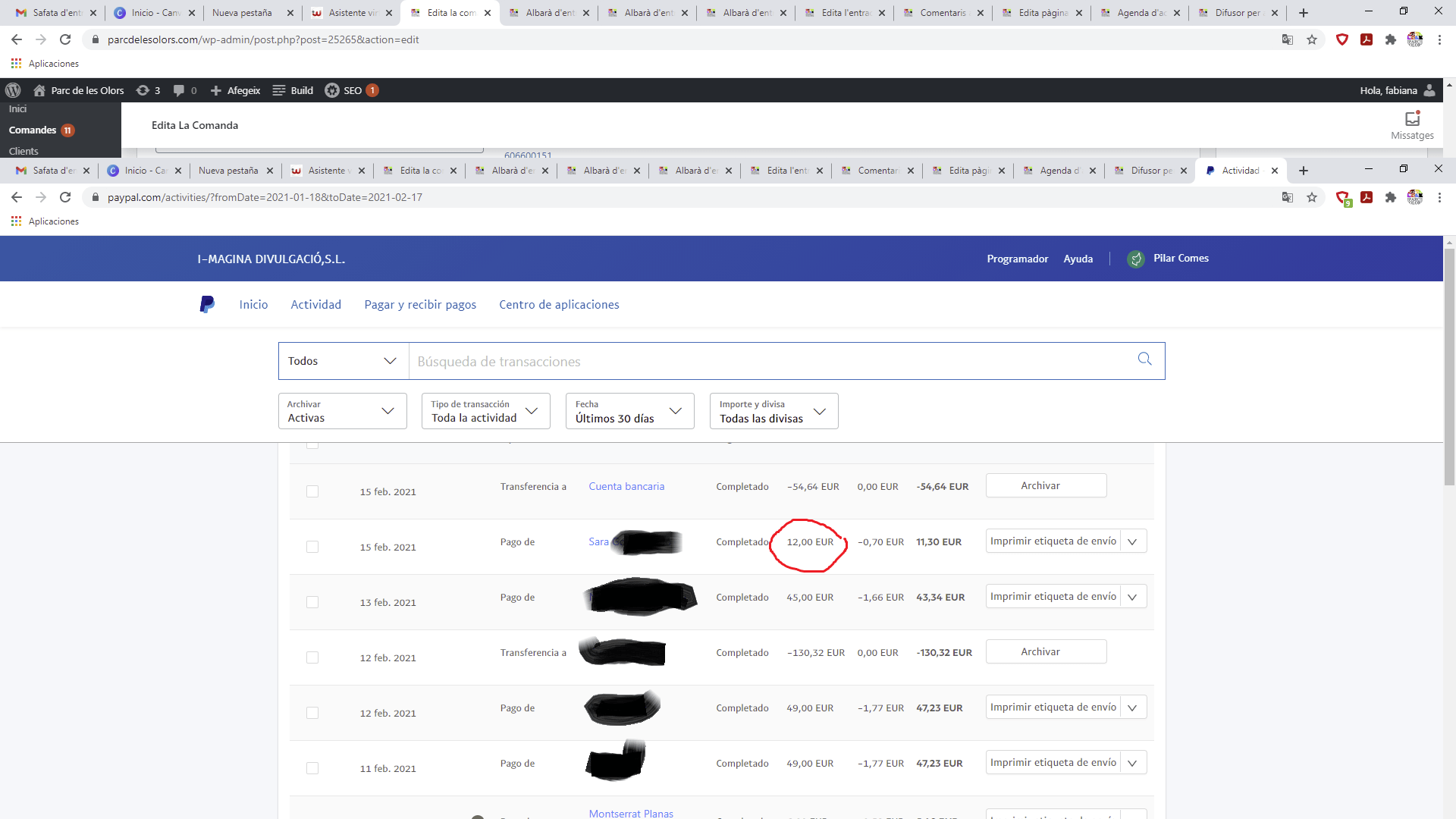Open Centro de aplicaciones menu
Screen dimensions: 1456x819
click(x=559, y=304)
